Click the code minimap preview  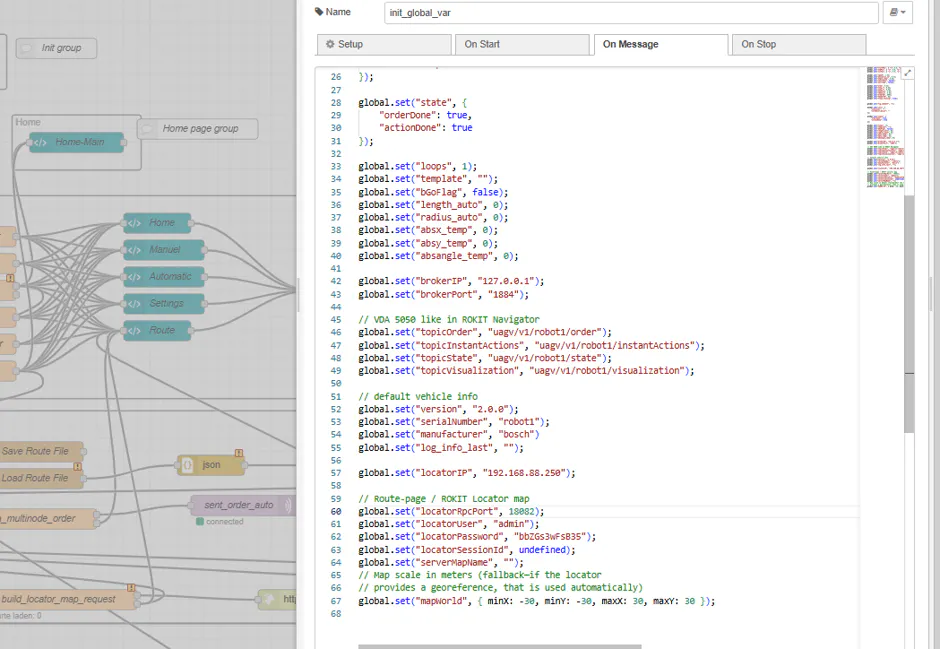tap(884, 127)
